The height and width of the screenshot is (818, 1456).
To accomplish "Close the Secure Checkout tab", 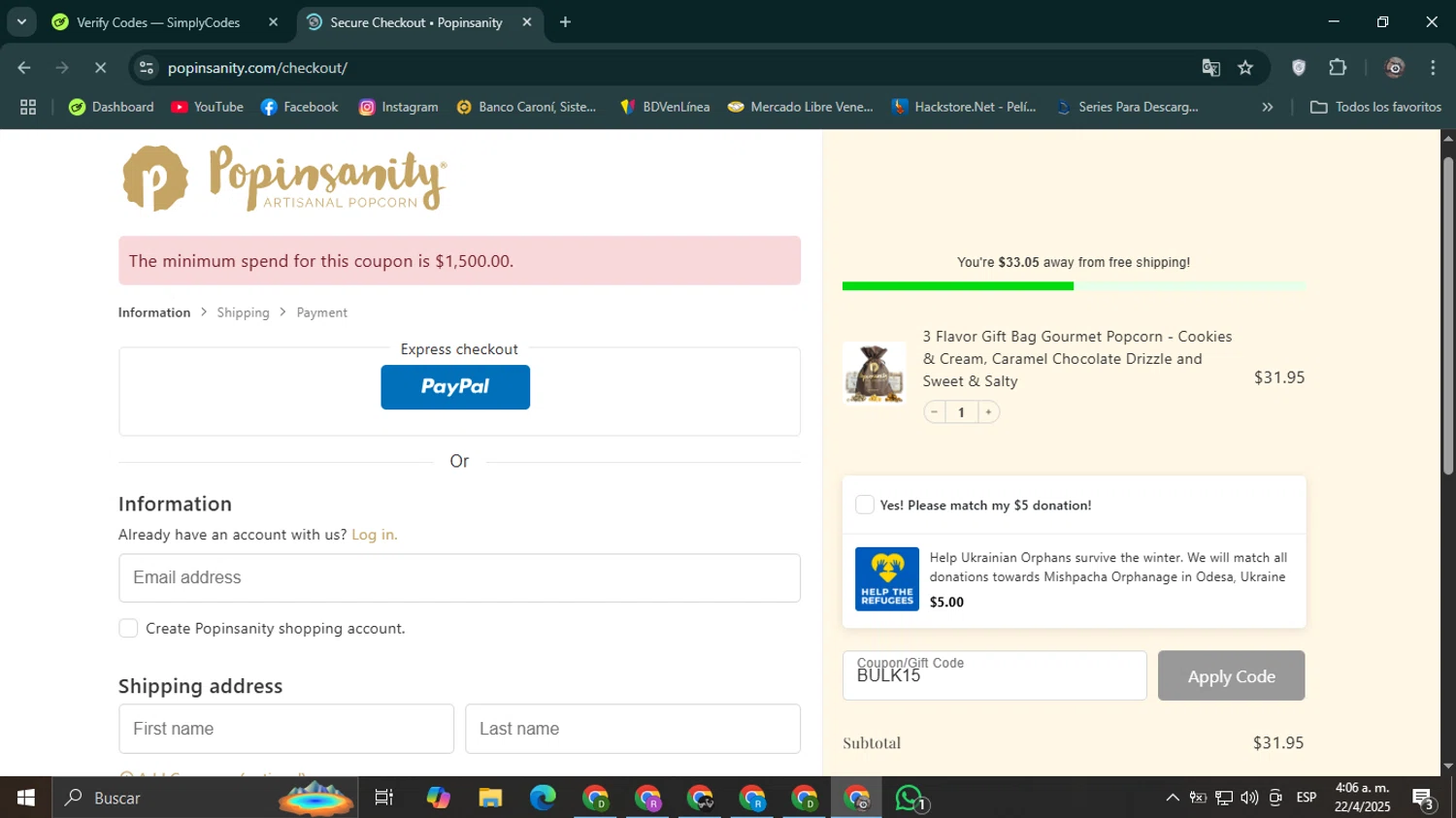I will (x=527, y=22).
